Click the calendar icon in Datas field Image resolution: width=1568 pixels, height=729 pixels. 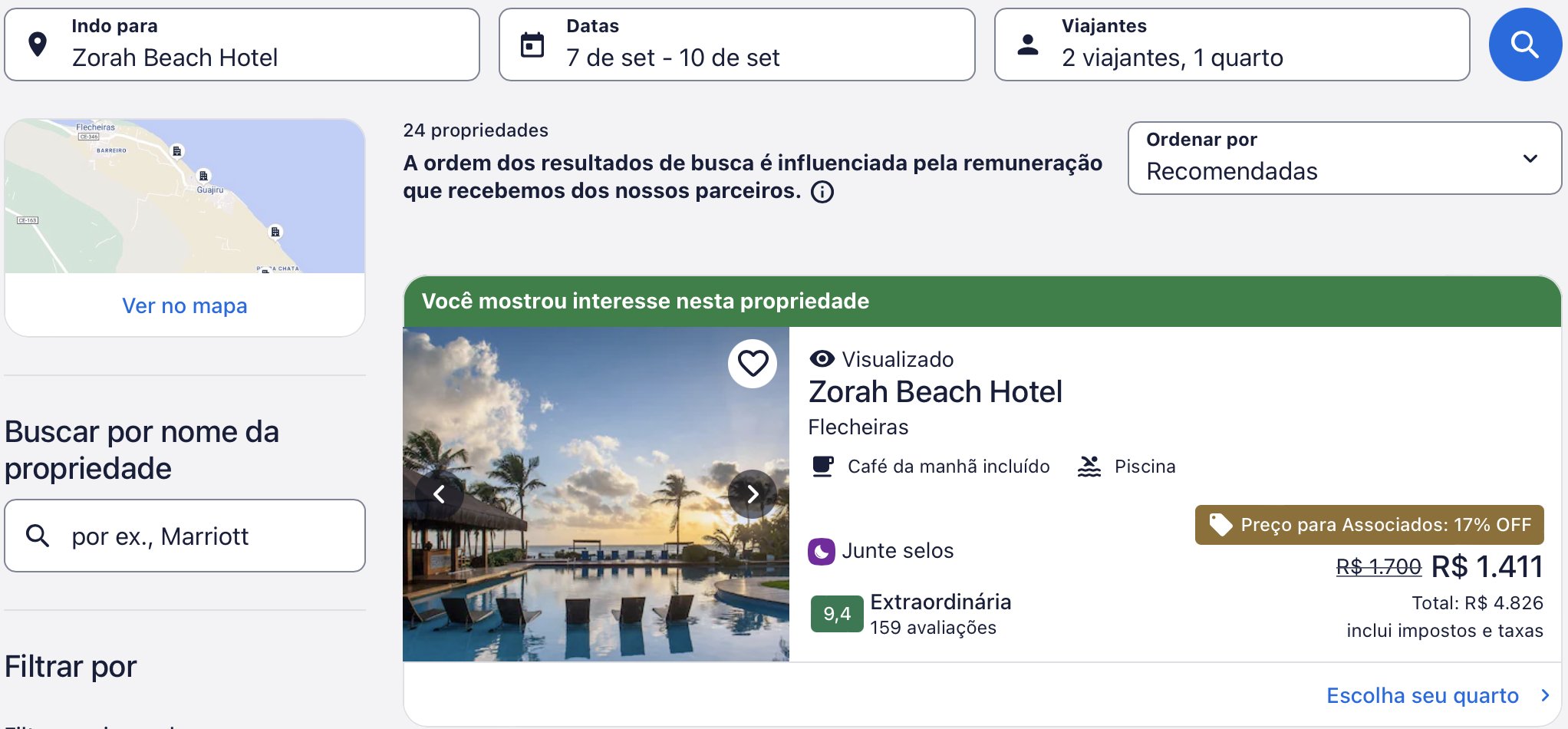tap(532, 45)
